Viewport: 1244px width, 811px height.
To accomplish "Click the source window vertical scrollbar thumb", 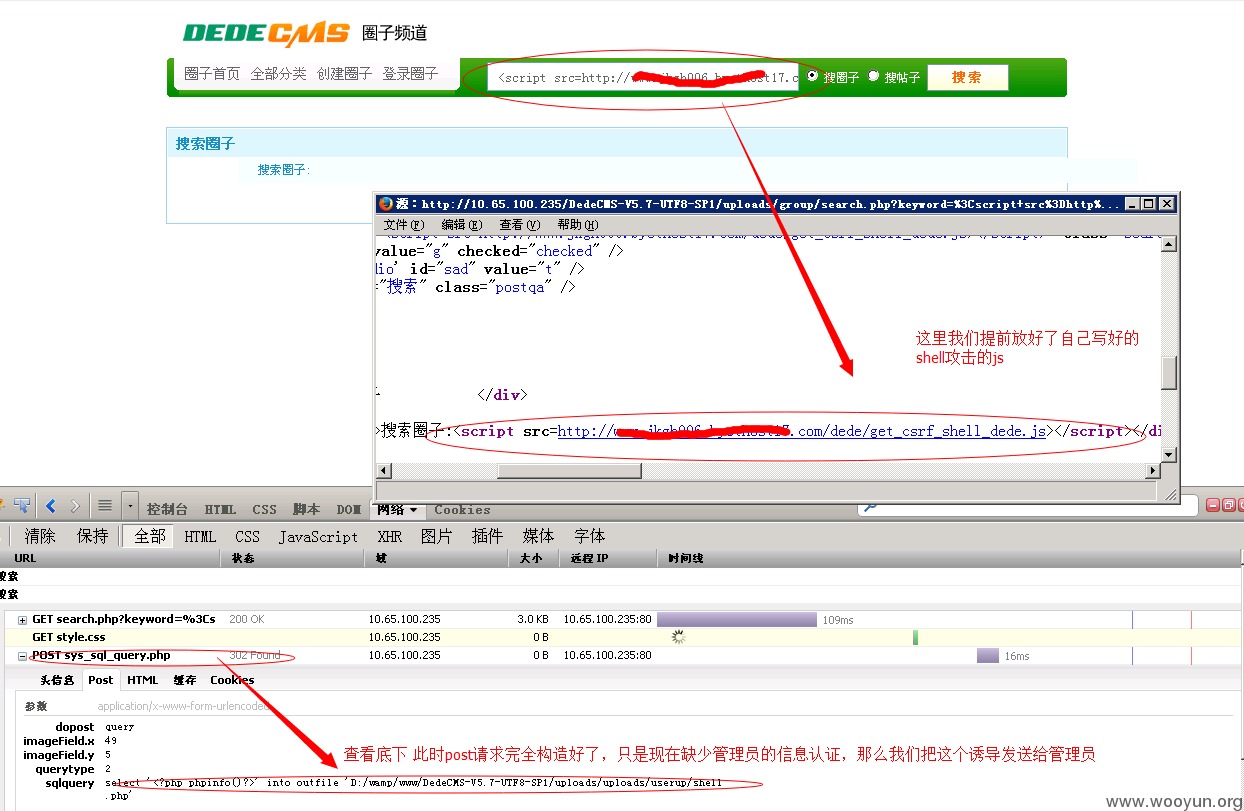I will [x=1168, y=372].
